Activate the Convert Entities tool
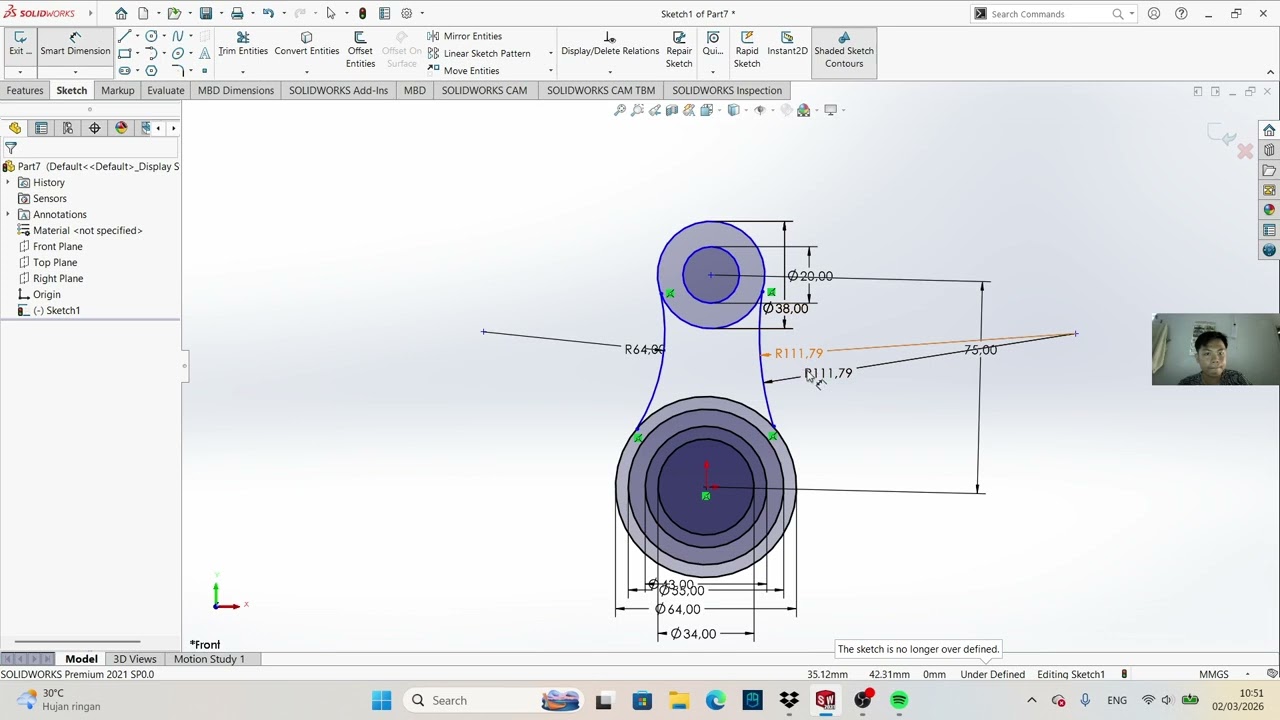Viewport: 1280px width, 720px height. 306,44
